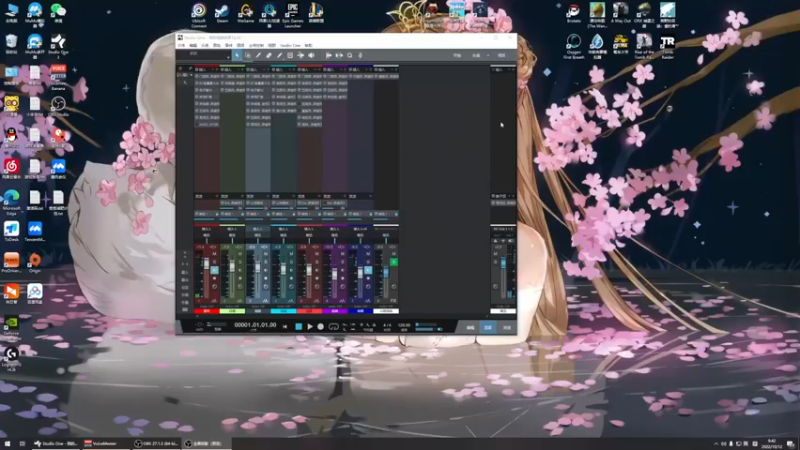
Task: Open Microsoft Edge desktop icon
Action: point(11,202)
